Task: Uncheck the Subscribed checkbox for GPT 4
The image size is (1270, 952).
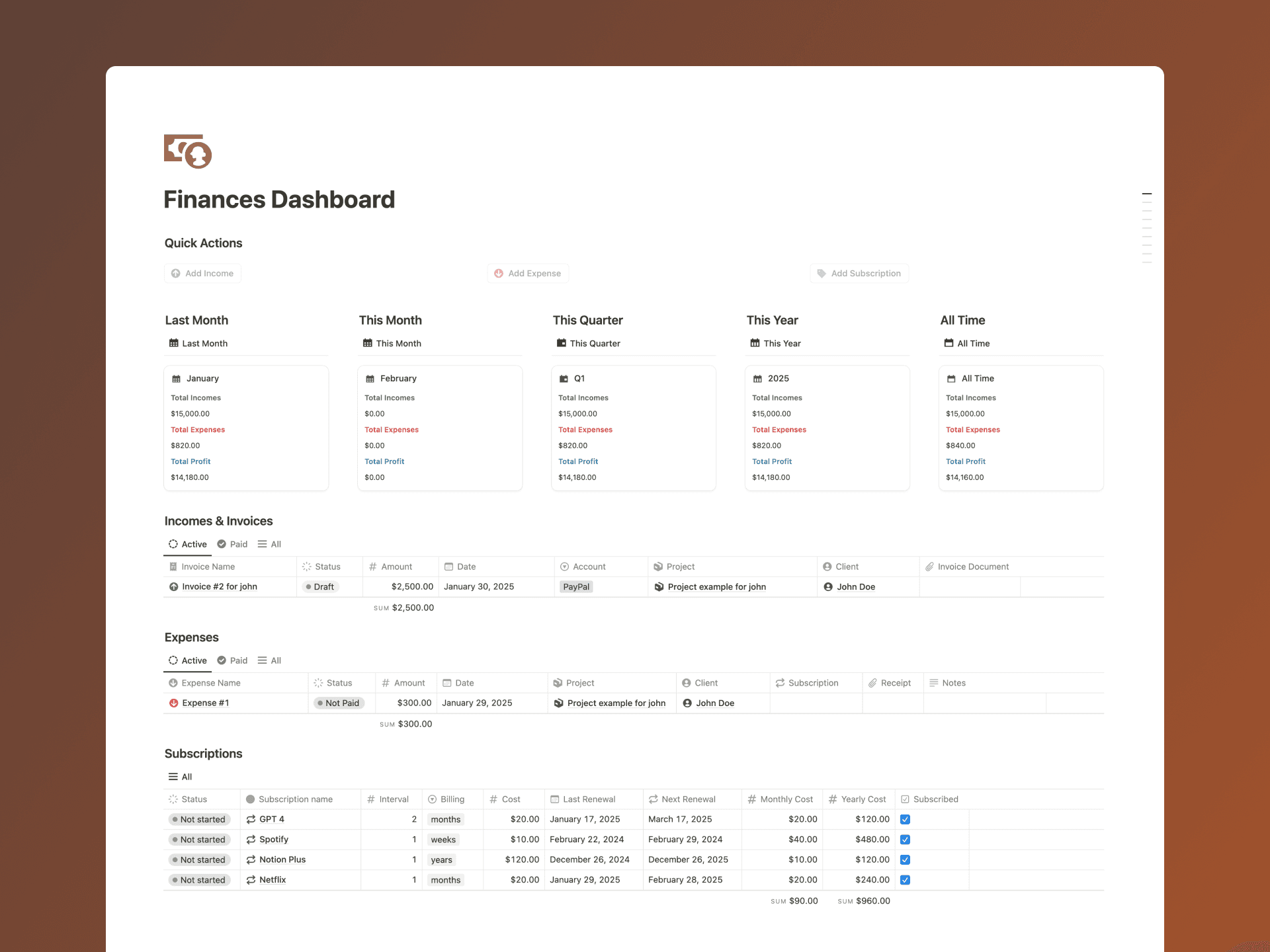Action: 905,819
